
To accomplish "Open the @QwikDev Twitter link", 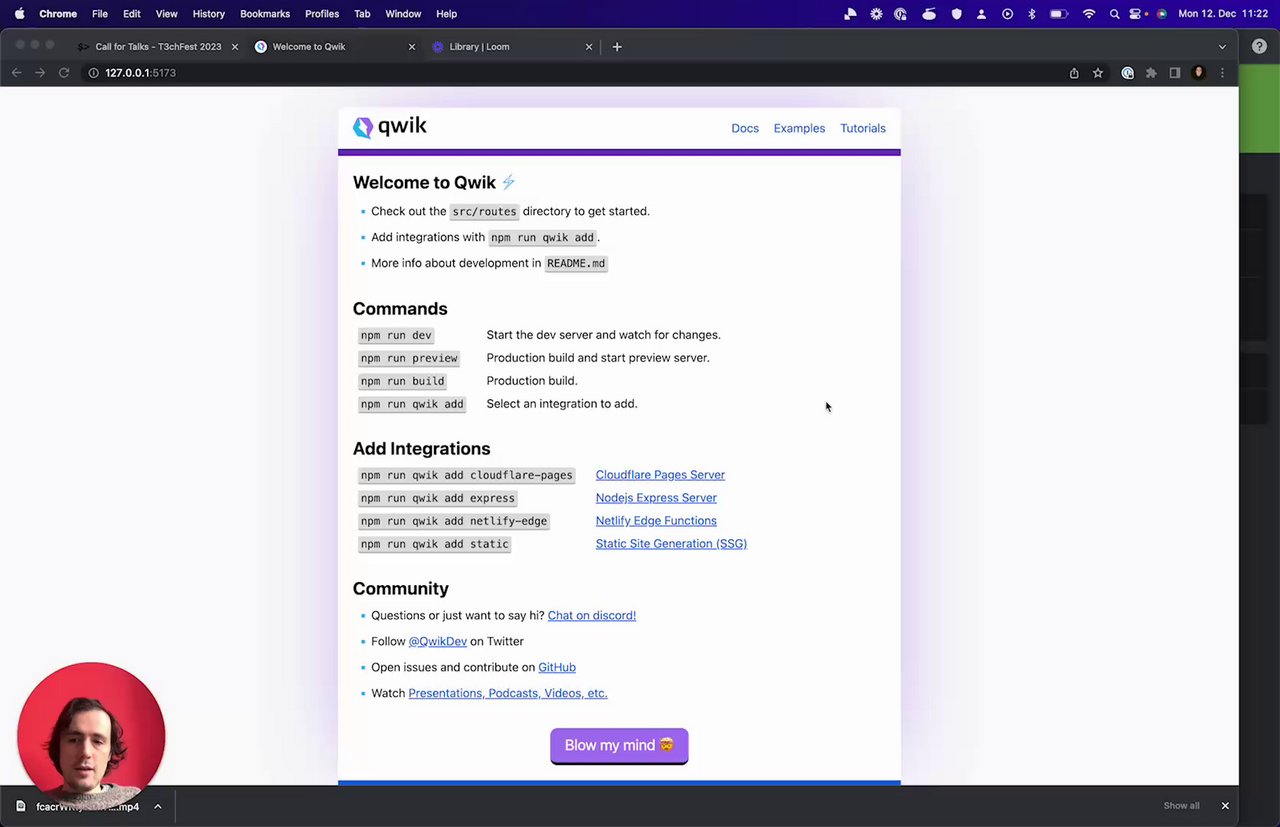I will 437,641.
